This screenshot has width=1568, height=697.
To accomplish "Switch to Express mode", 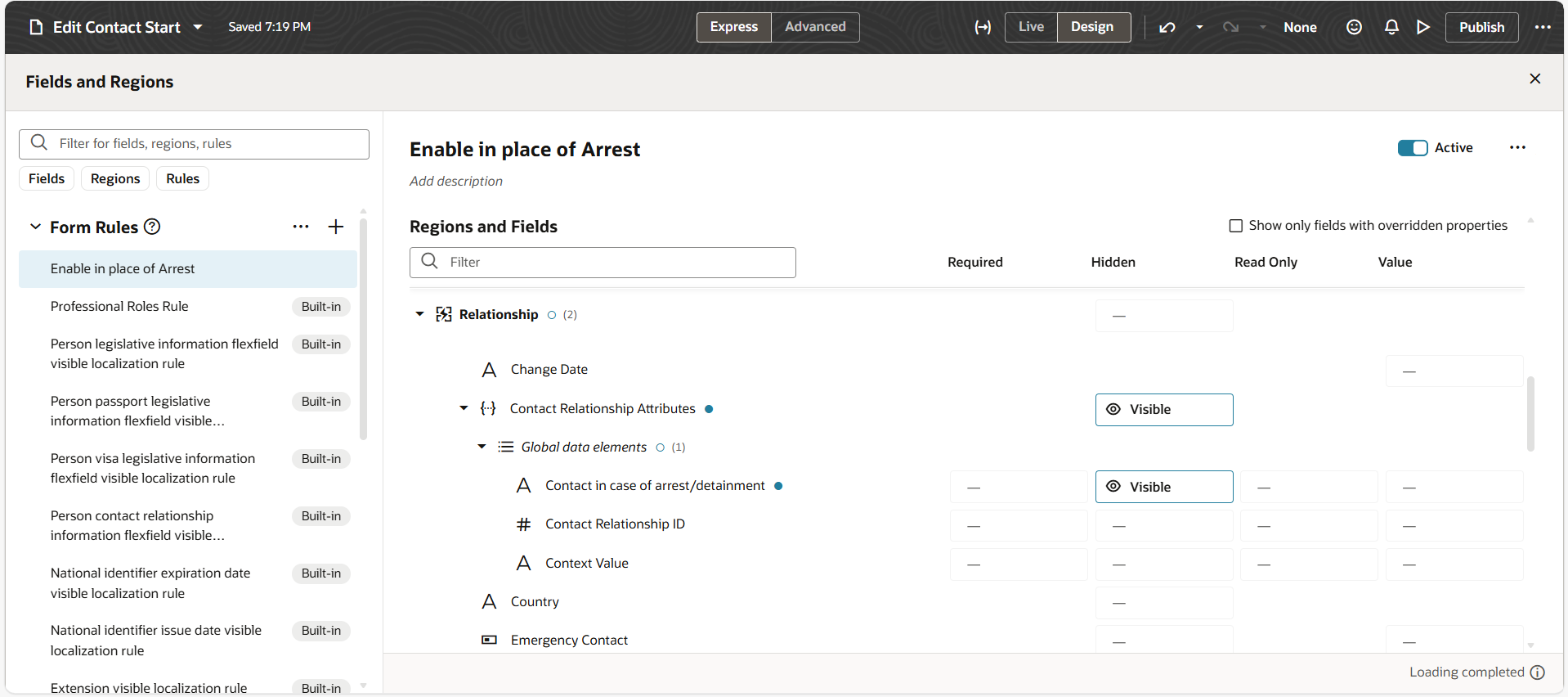I will (734, 27).
